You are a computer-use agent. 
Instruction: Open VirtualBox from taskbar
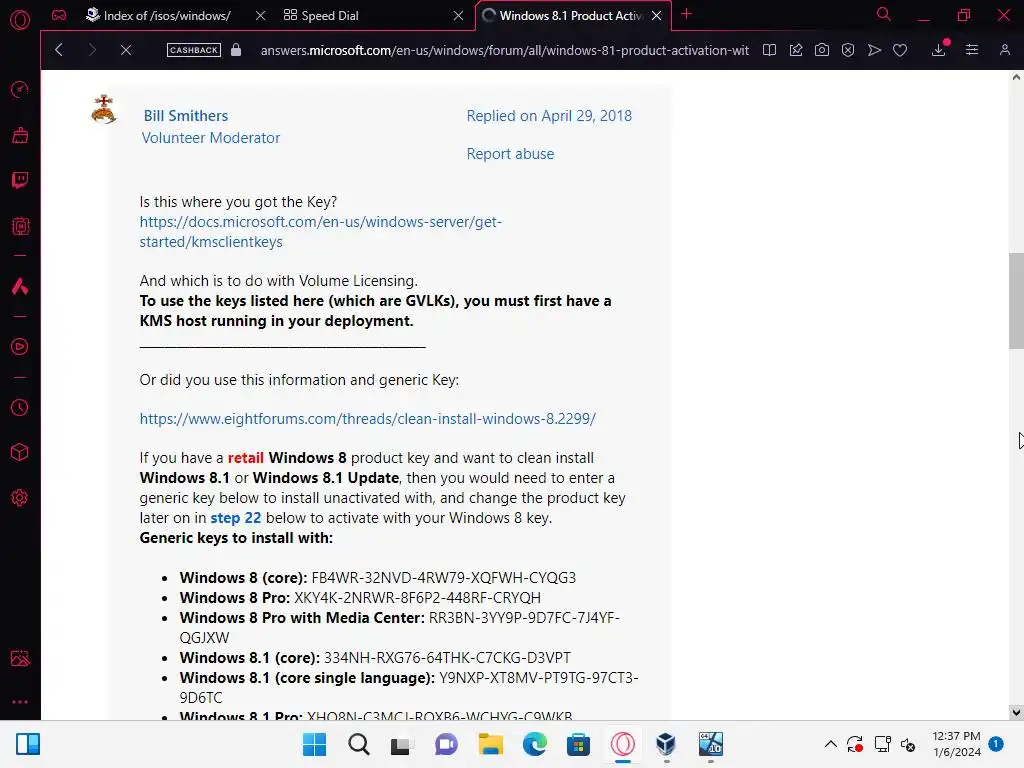(x=666, y=744)
